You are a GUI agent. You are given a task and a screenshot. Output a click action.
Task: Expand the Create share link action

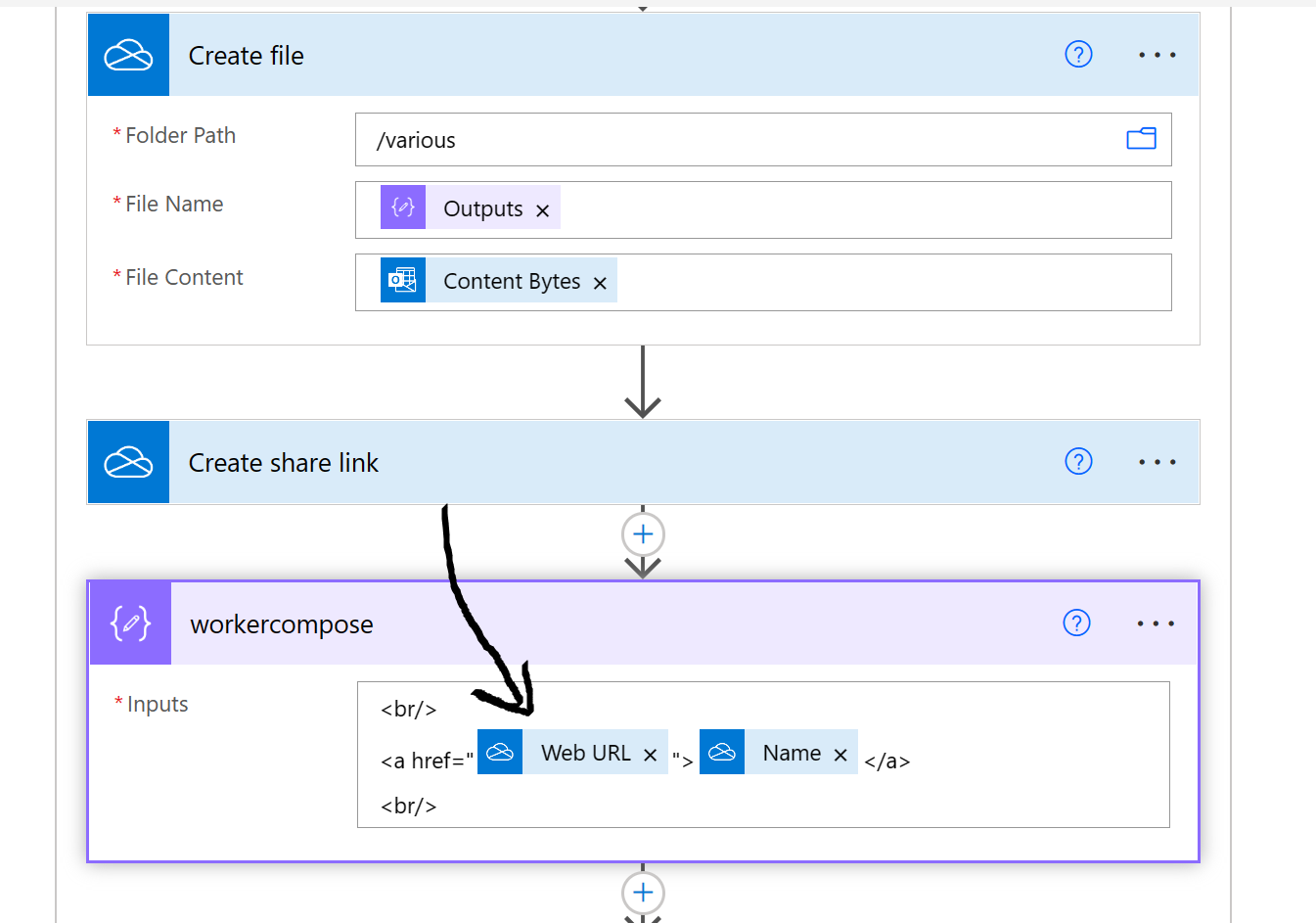pos(644,462)
